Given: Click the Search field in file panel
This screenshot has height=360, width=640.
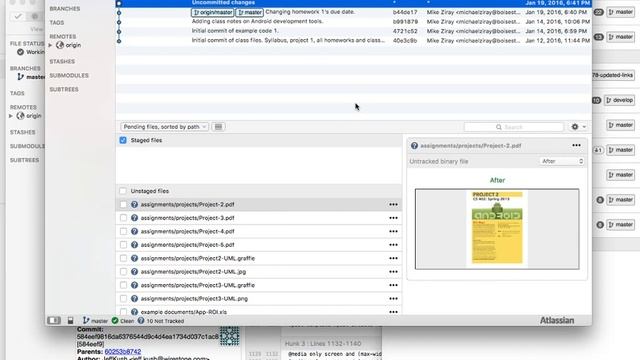Looking at the screenshot, I should pyautogui.click(x=513, y=127).
